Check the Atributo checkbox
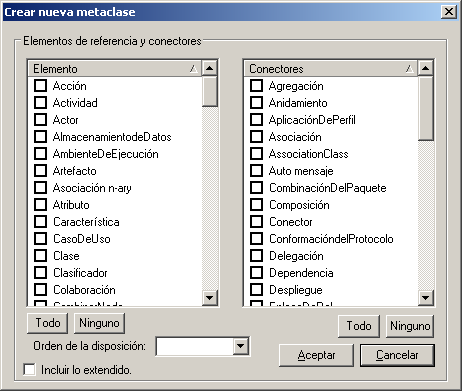Viewport: 462px width, 391px height. coord(40,205)
